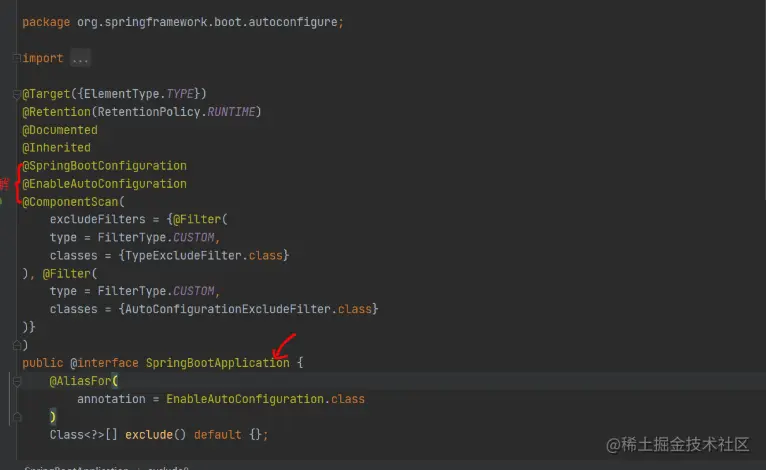Click the fold-end marker beside the highlighted closing parenthesis
766x470 pixels.
[x=17, y=417]
